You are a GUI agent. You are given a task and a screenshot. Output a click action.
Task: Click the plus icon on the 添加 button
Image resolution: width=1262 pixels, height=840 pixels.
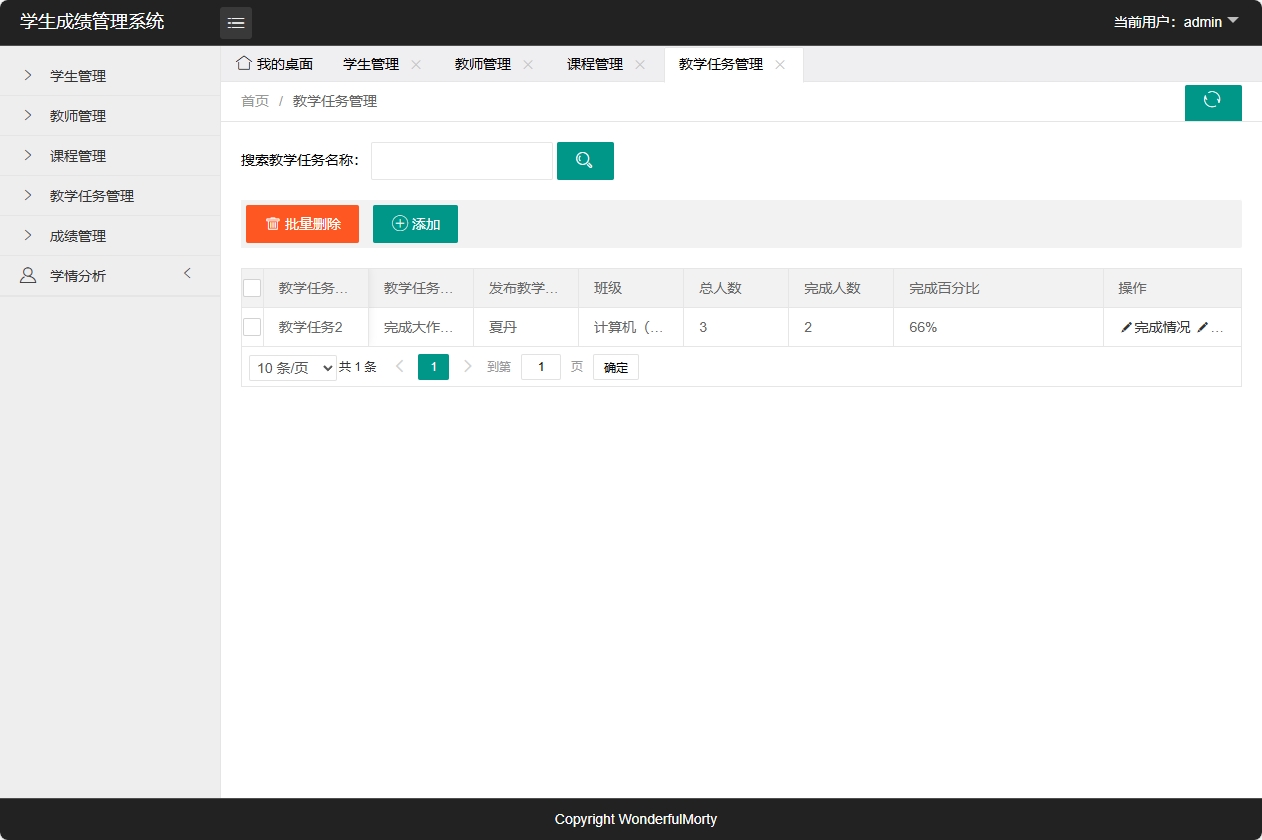click(x=398, y=224)
